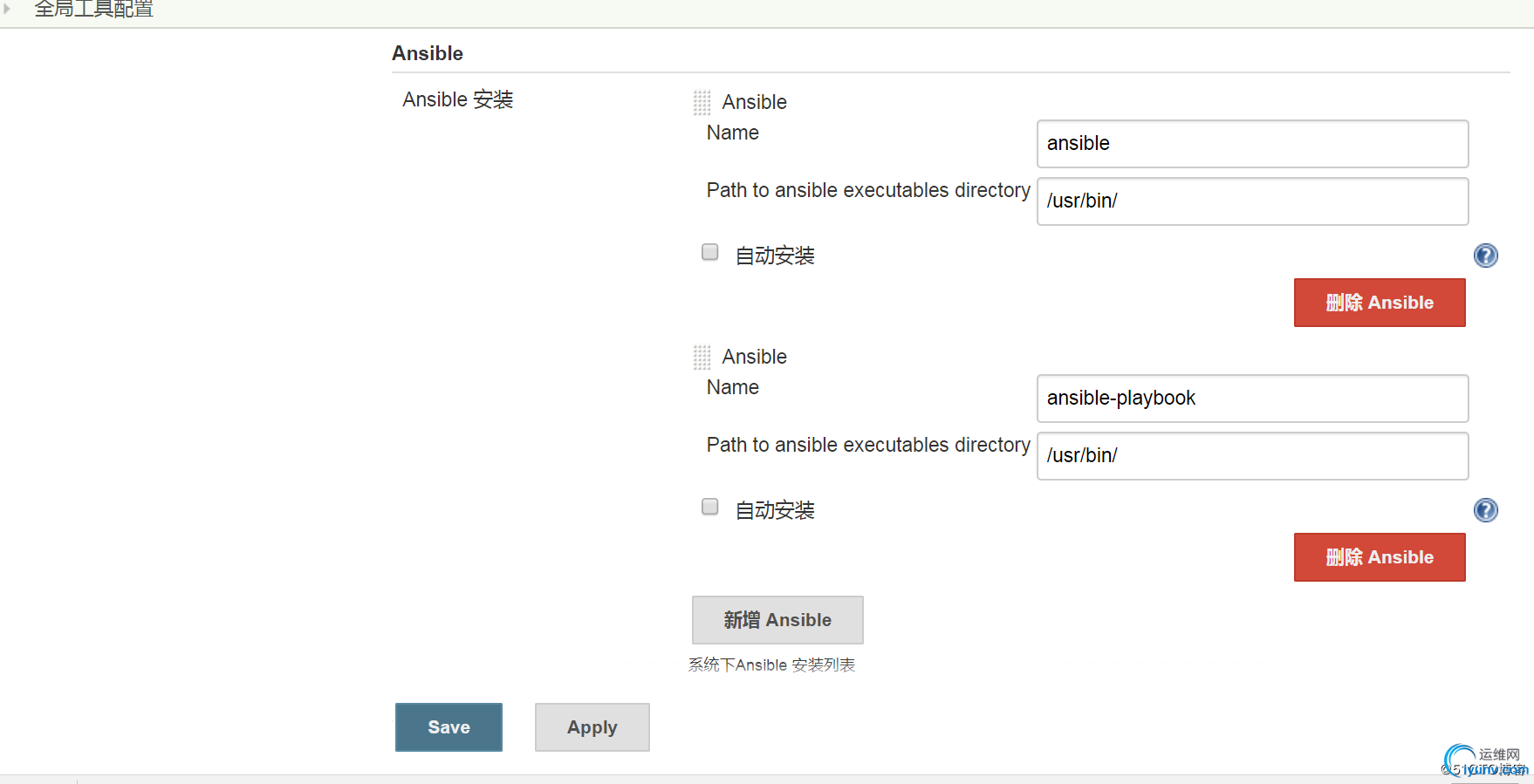Click the yunvn watermark logo
The height and width of the screenshot is (784, 1534).
1483,762
